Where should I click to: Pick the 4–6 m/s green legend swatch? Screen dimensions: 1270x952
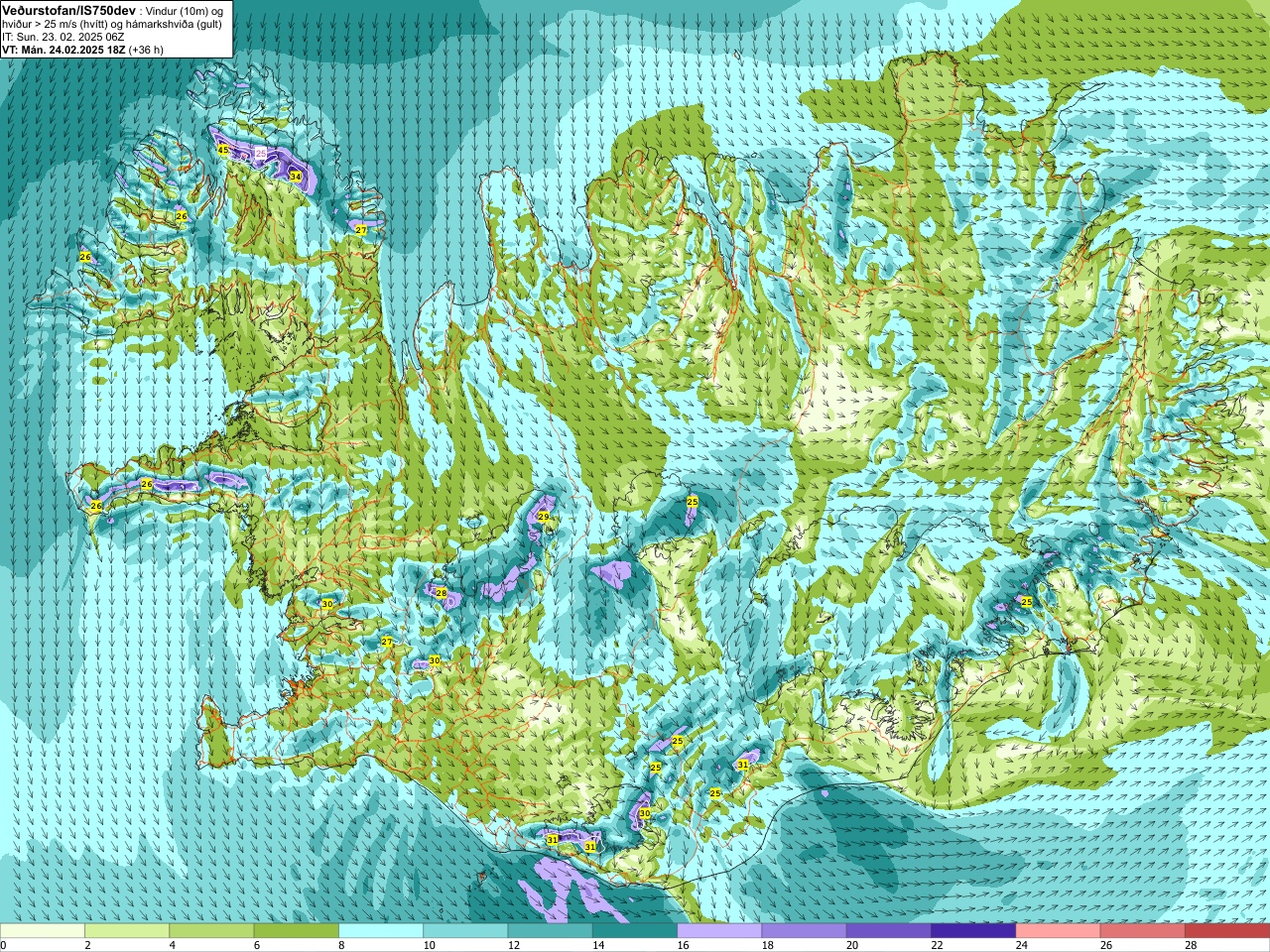[211, 931]
